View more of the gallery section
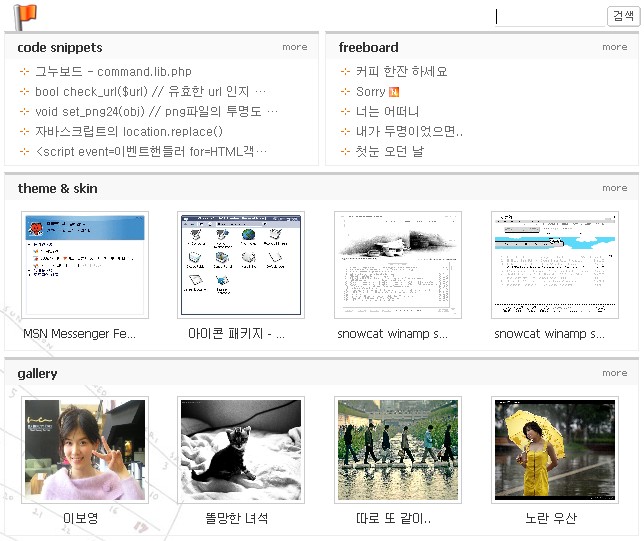Screen dimensions: 644x541 click(614, 373)
